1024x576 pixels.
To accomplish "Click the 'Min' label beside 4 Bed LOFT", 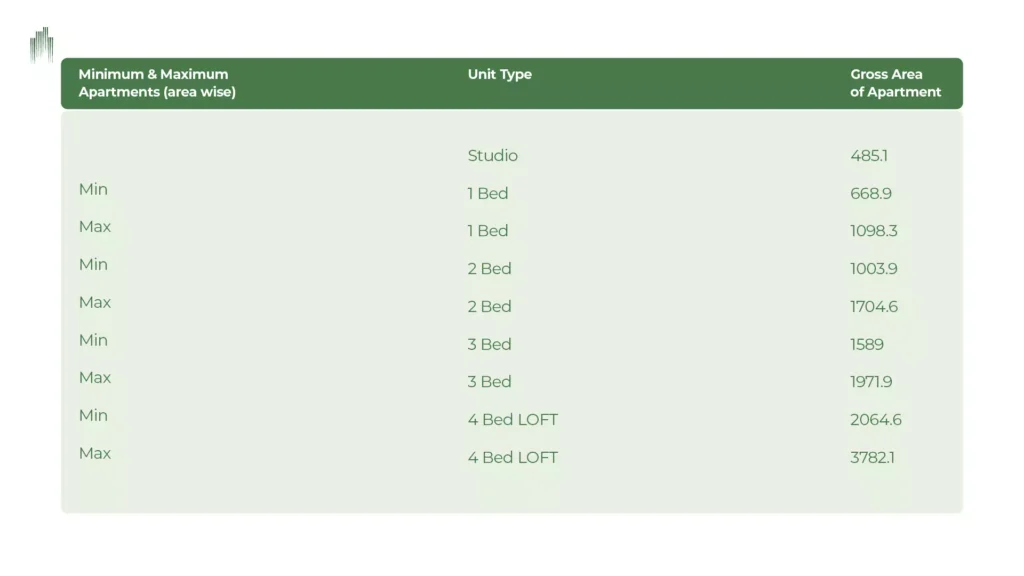I will coord(93,415).
